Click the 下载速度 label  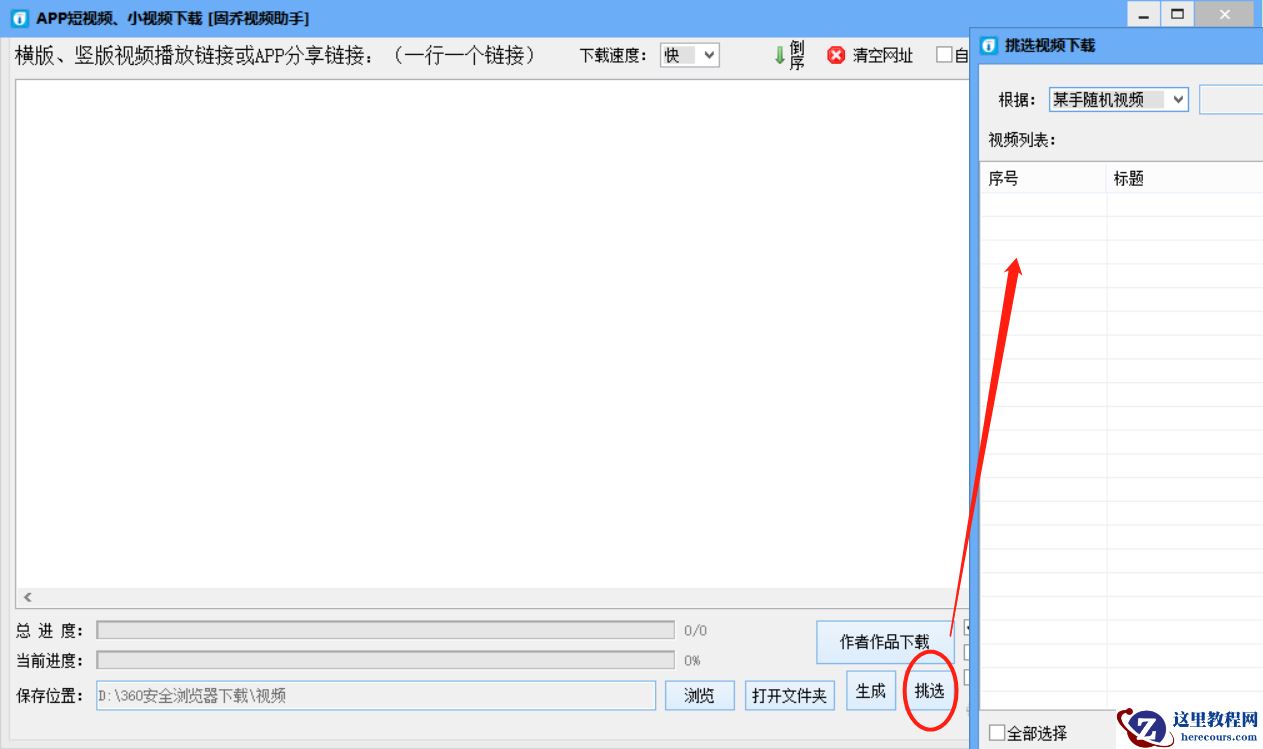pos(613,56)
